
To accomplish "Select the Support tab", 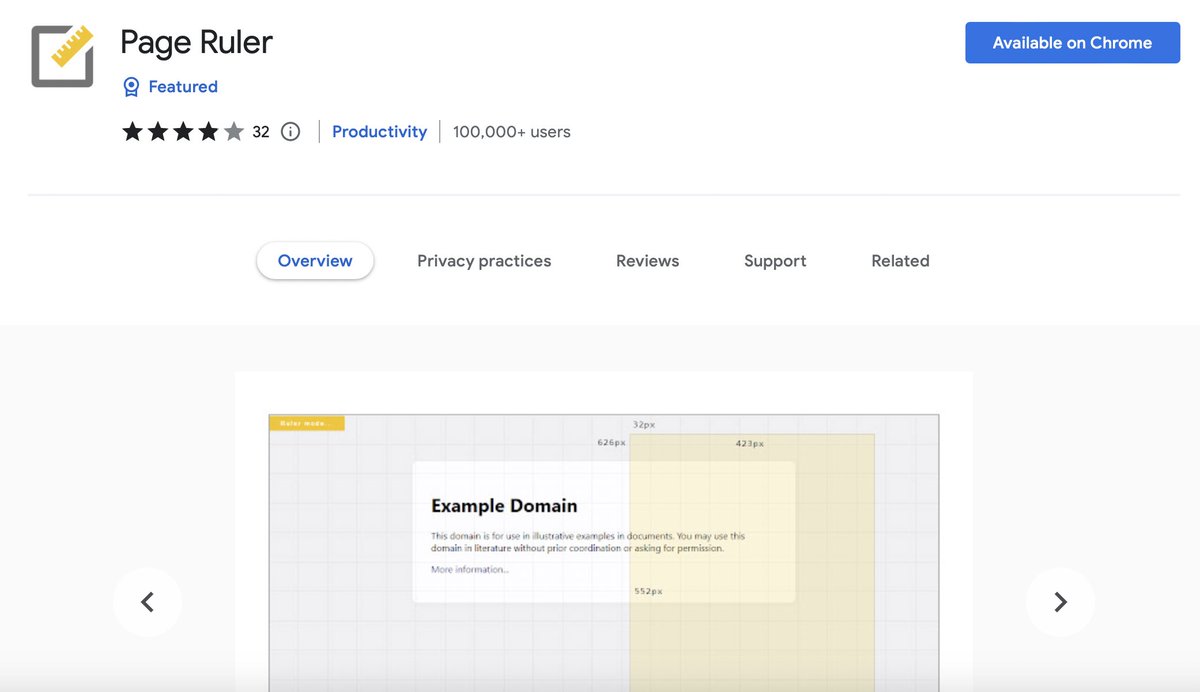I will (775, 260).
